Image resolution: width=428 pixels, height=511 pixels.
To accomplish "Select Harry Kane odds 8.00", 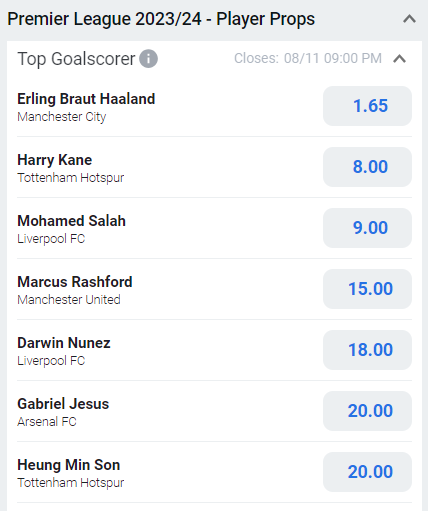I will click(367, 167).
